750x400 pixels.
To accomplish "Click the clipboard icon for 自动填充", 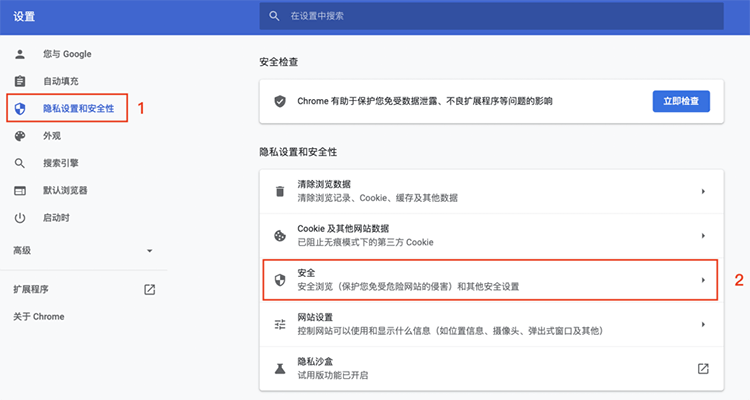I will click(x=20, y=81).
